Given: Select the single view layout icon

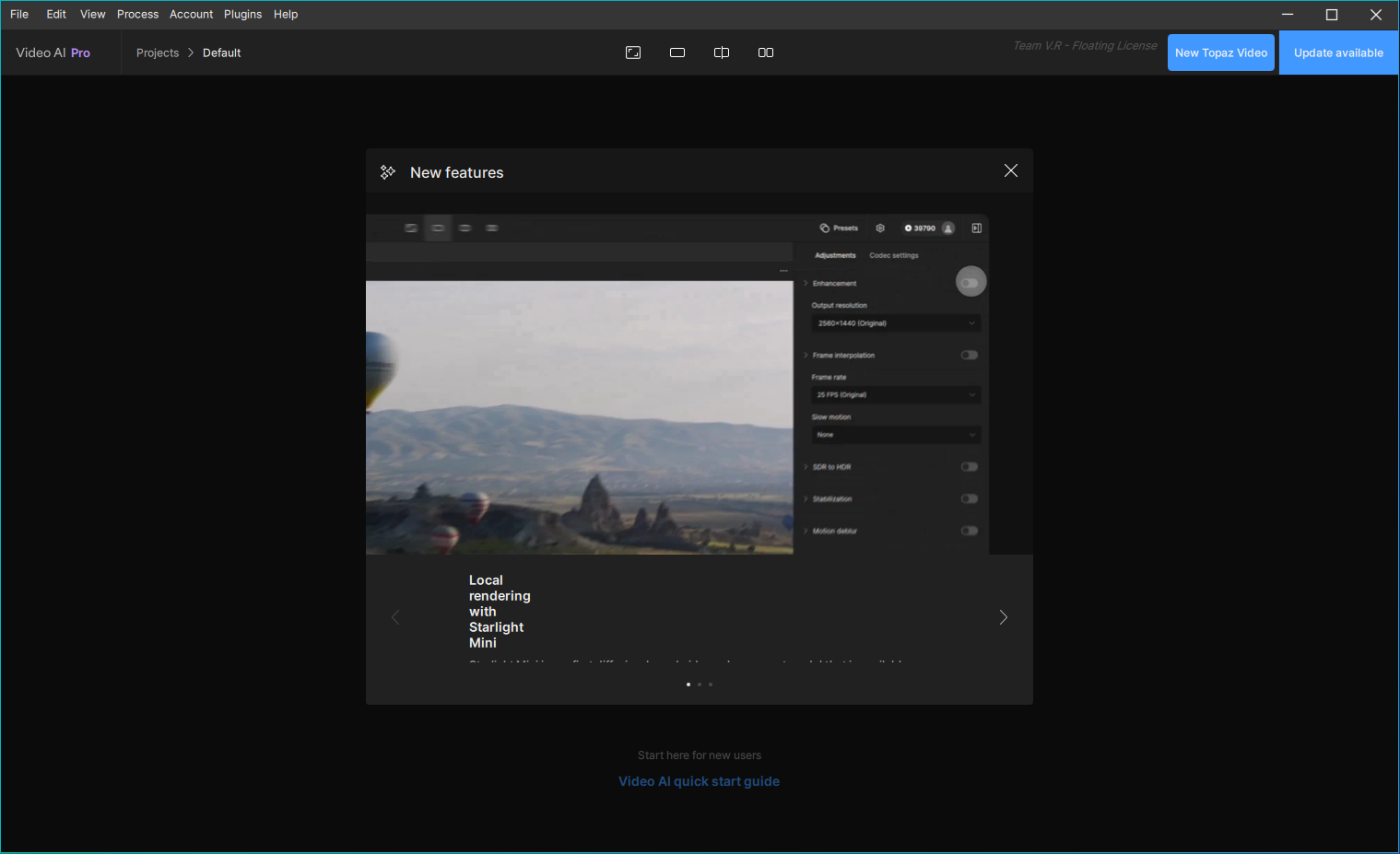Looking at the screenshot, I should point(677,53).
